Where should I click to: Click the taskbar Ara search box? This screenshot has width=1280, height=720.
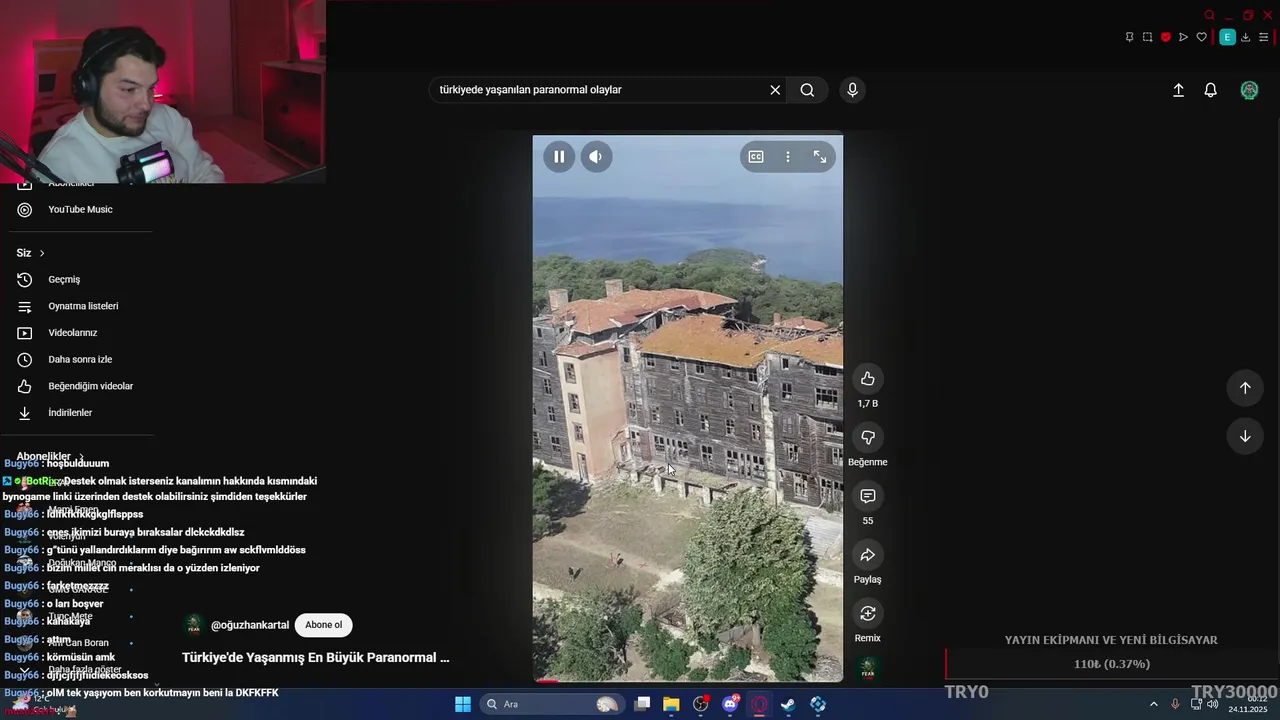tap(551, 704)
